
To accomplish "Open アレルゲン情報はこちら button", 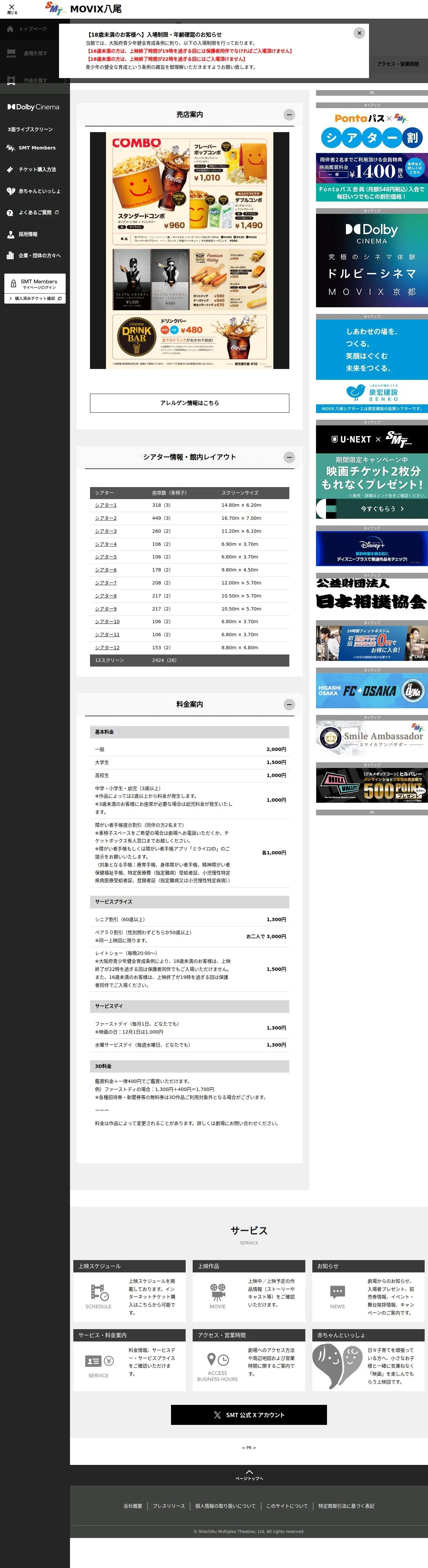I will point(190,403).
